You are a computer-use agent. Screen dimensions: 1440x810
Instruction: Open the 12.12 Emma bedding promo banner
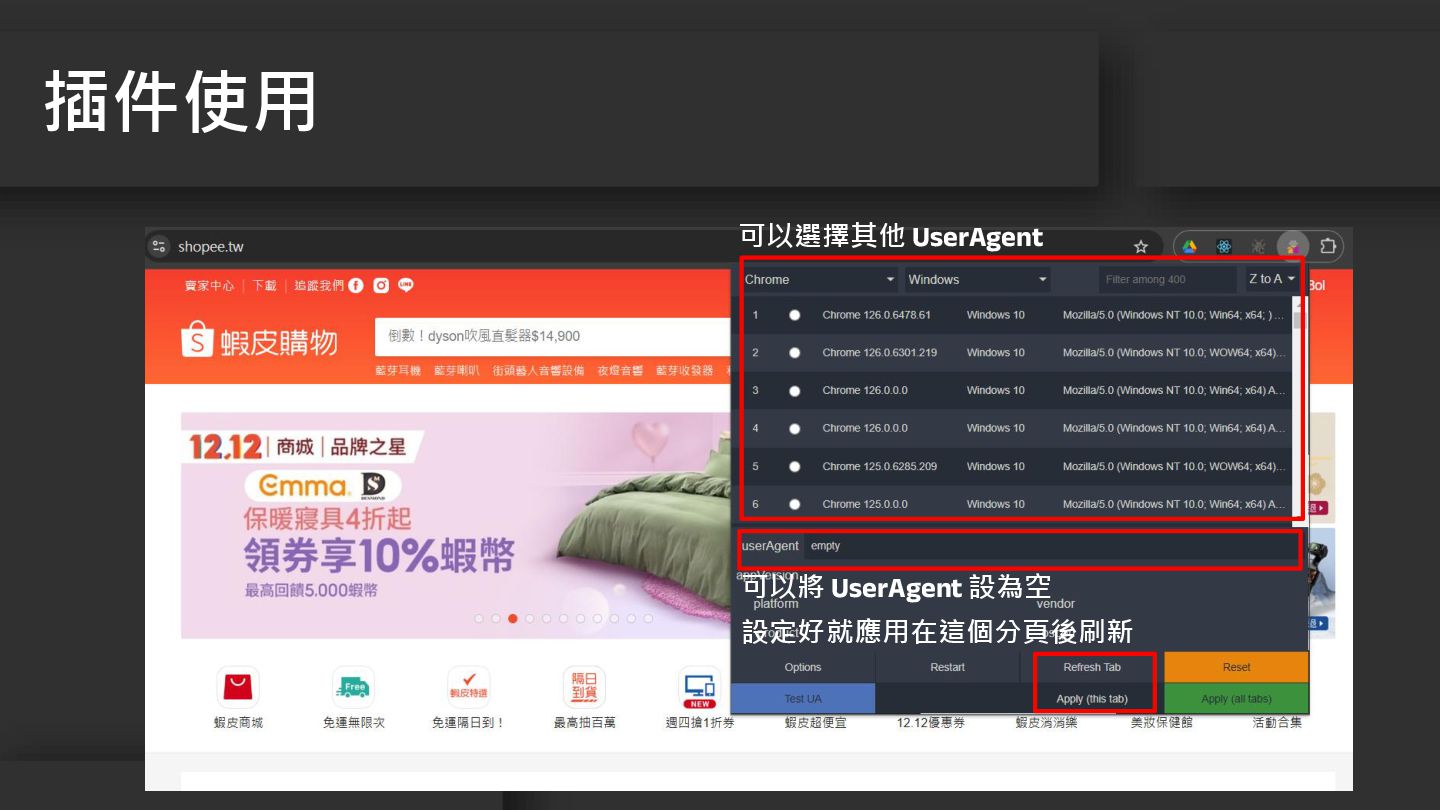(x=456, y=525)
